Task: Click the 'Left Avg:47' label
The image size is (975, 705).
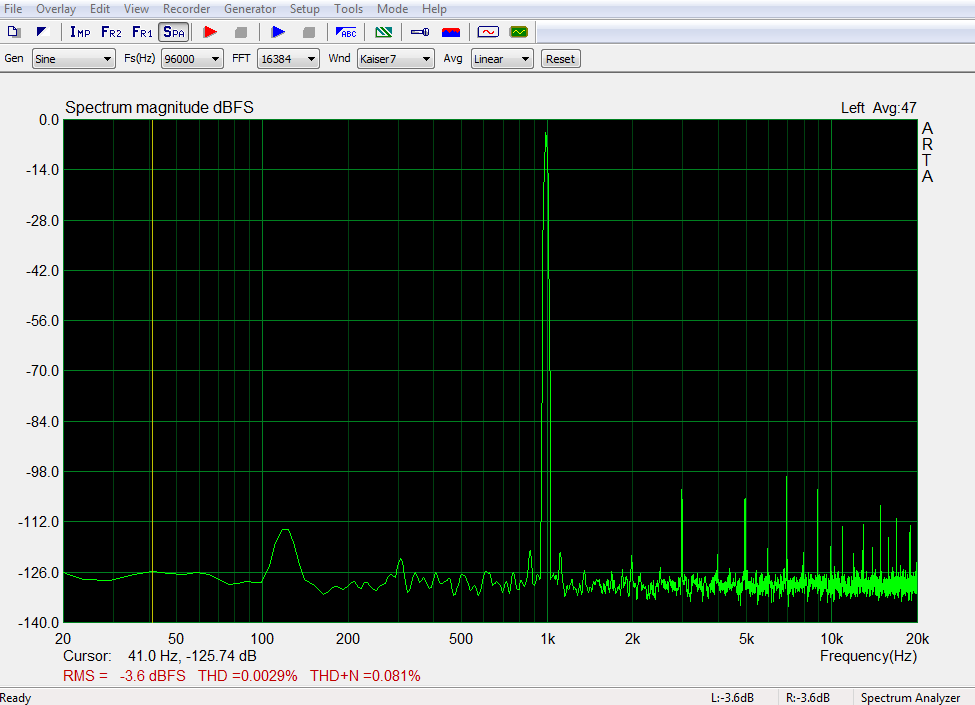Action: pos(879,108)
